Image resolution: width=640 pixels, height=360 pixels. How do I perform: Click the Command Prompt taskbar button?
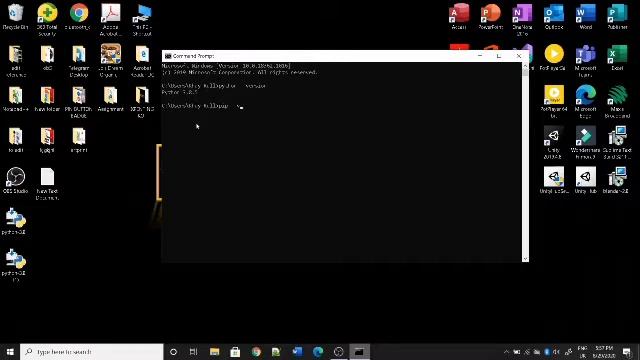(359, 352)
